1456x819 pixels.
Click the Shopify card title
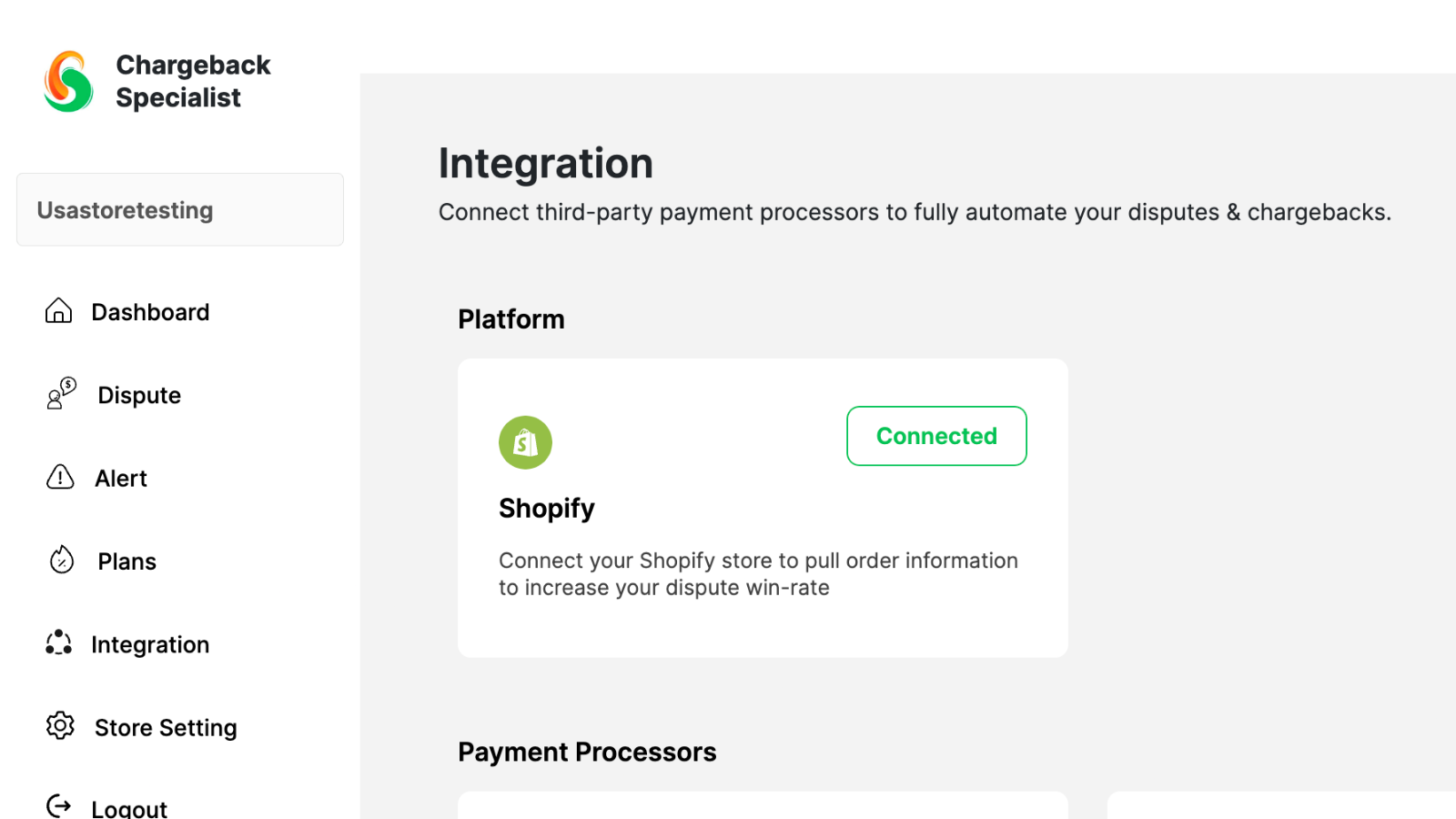coord(546,508)
